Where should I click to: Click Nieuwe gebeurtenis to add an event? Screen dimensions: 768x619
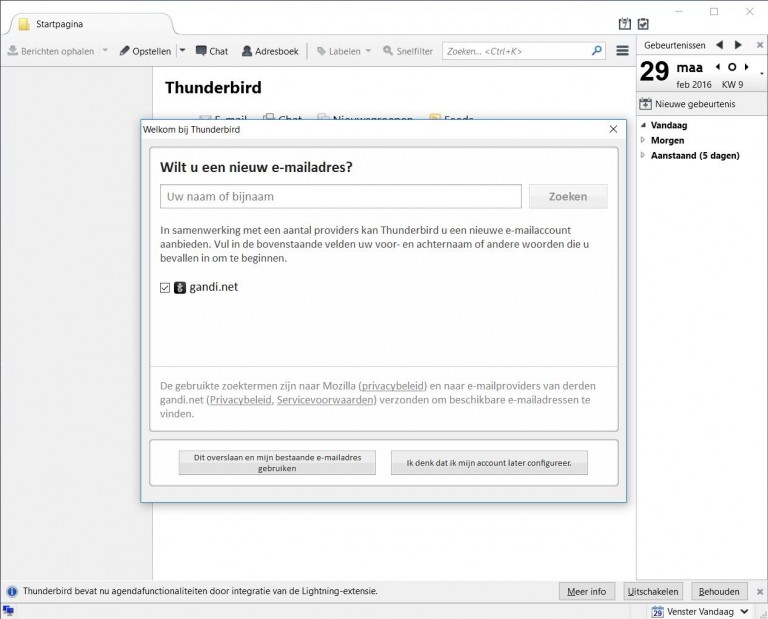pos(688,104)
